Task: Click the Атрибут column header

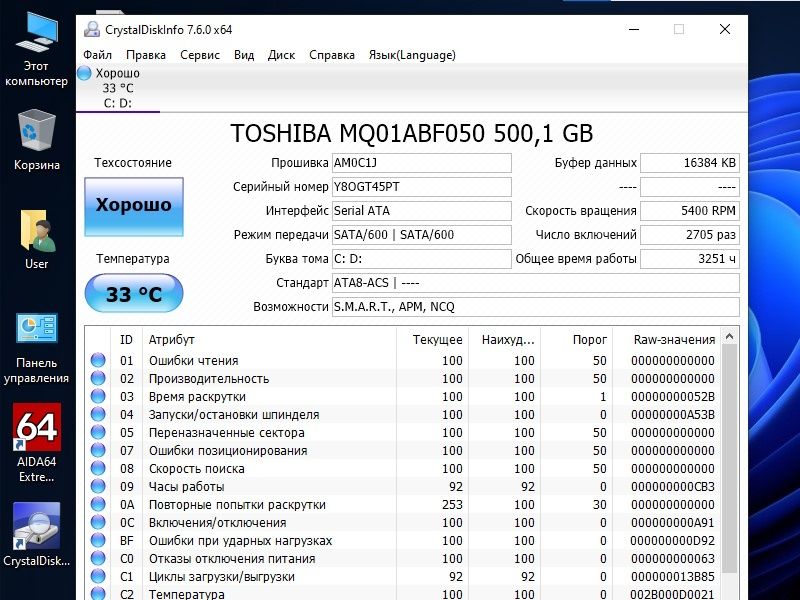Action: (x=269, y=340)
